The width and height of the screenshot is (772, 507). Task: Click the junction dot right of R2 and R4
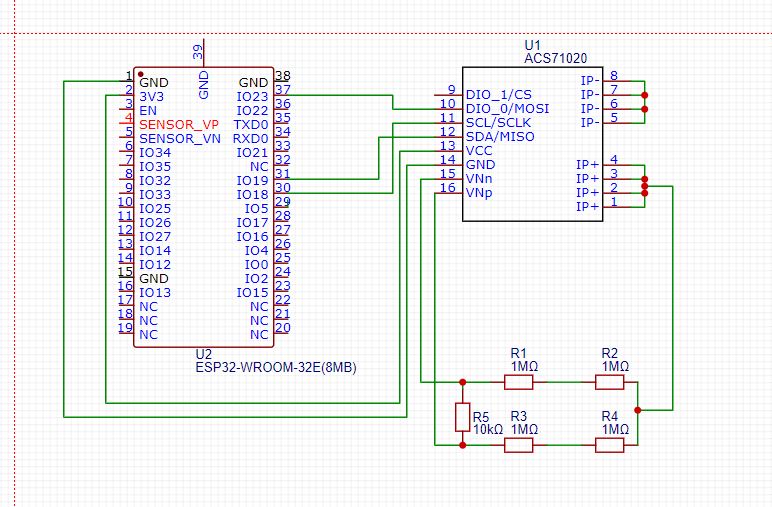[x=638, y=410]
